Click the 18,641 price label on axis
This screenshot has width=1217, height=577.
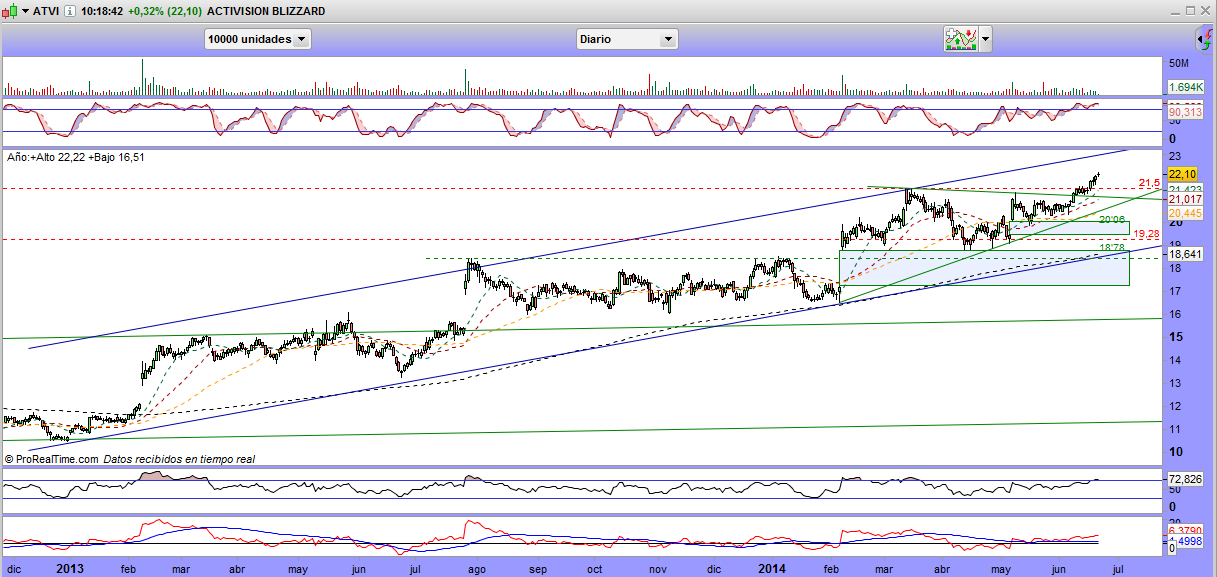(1185, 255)
